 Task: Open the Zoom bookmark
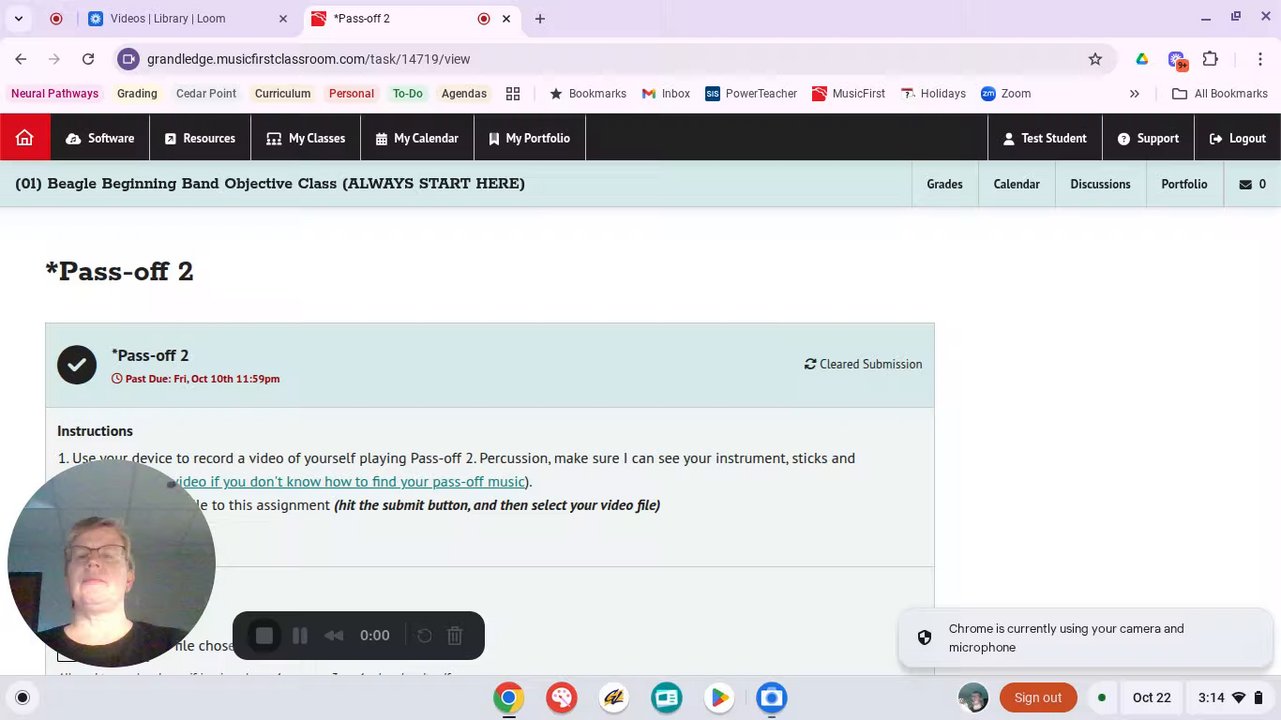pos(1006,93)
